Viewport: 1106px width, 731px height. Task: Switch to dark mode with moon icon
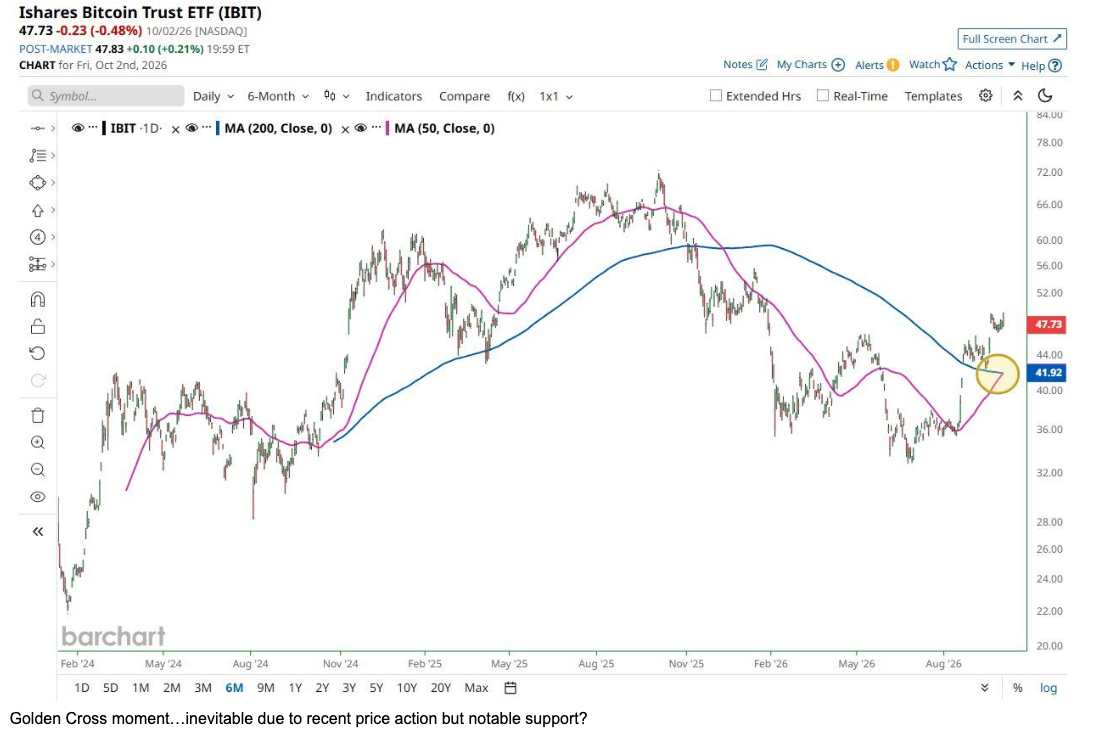pyautogui.click(x=1045, y=95)
